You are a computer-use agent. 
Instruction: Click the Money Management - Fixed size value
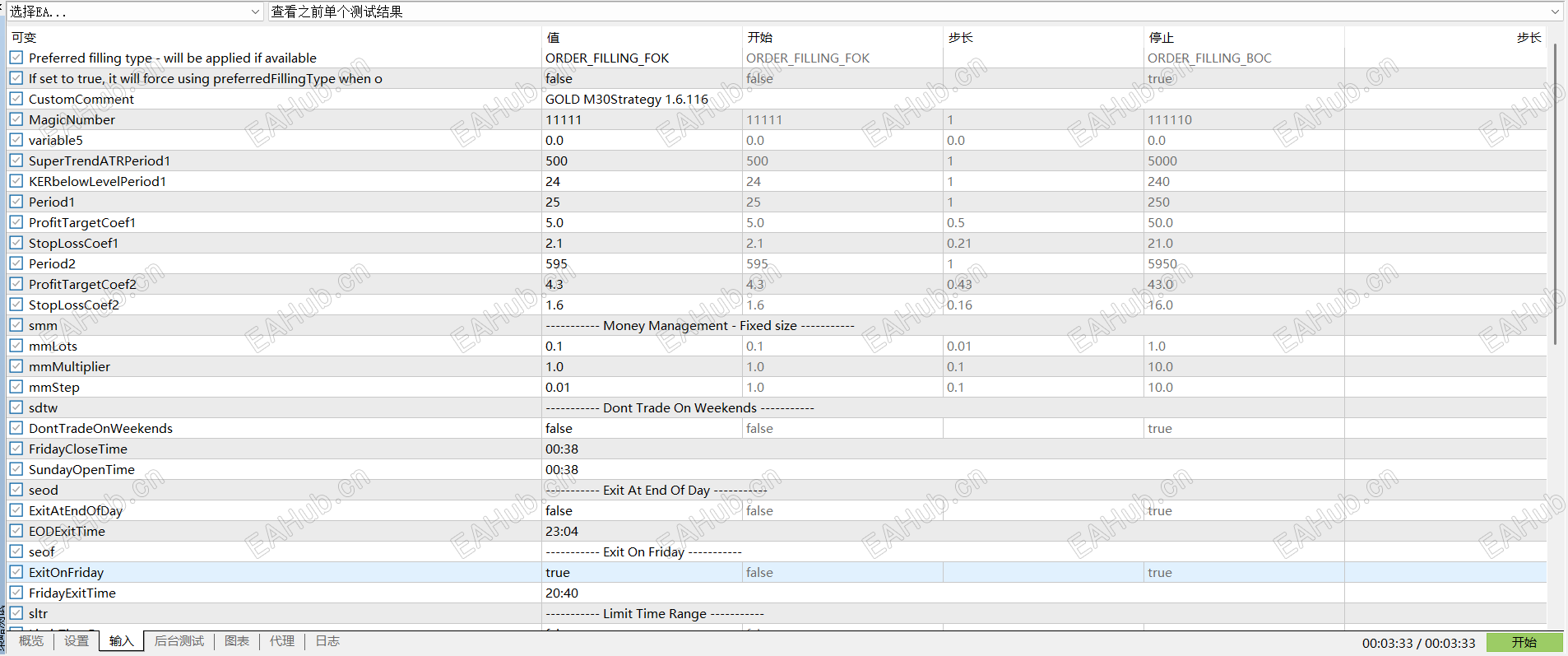[700, 325]
